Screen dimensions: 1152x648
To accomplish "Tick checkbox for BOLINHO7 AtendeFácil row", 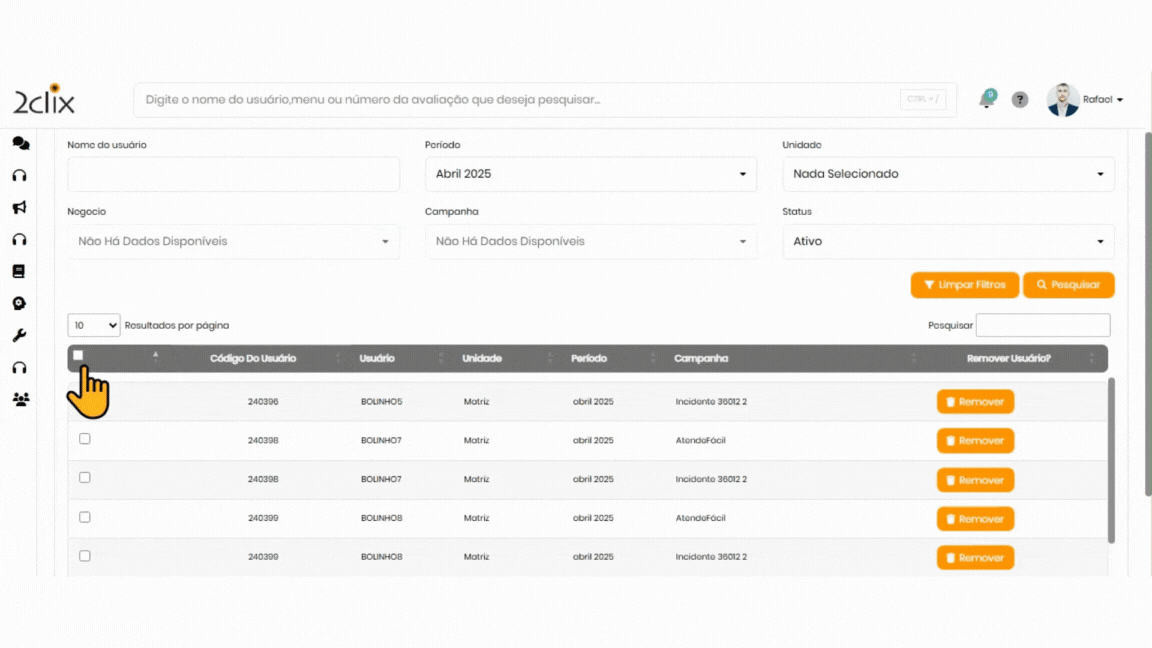I will coord(85,439).
